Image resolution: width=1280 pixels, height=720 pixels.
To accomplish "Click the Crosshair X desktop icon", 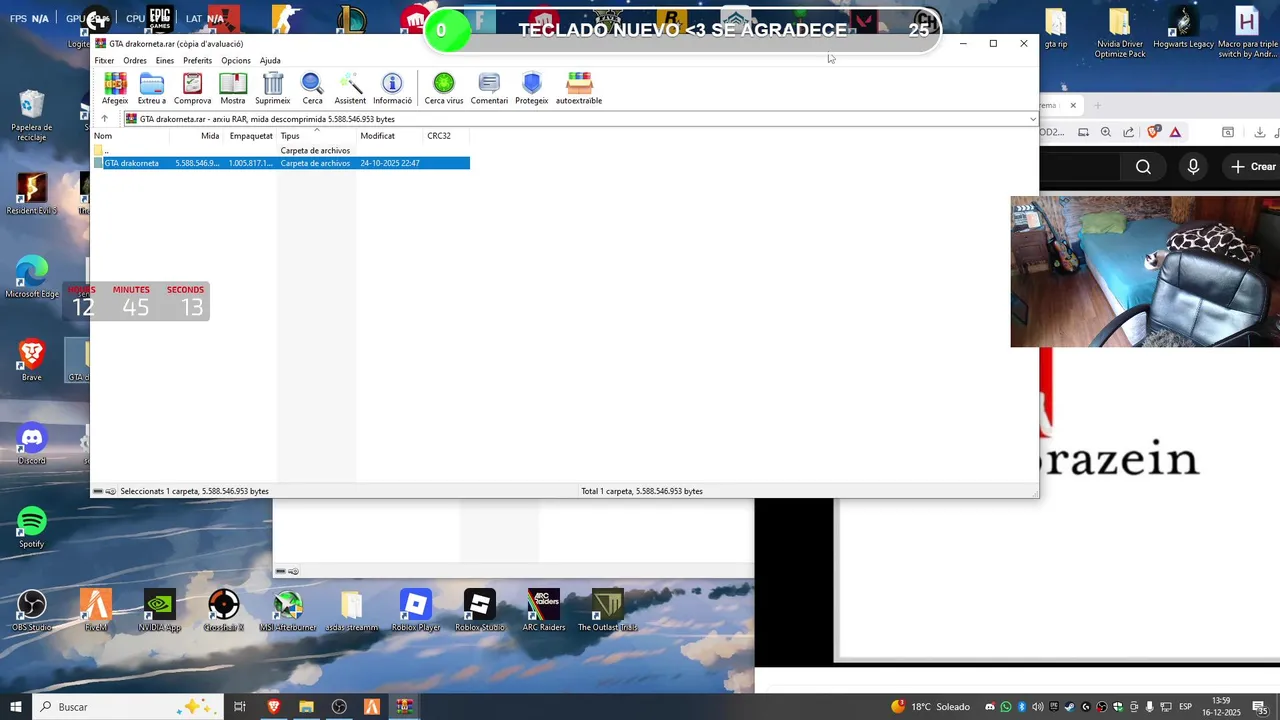I will tap(224, 611).
